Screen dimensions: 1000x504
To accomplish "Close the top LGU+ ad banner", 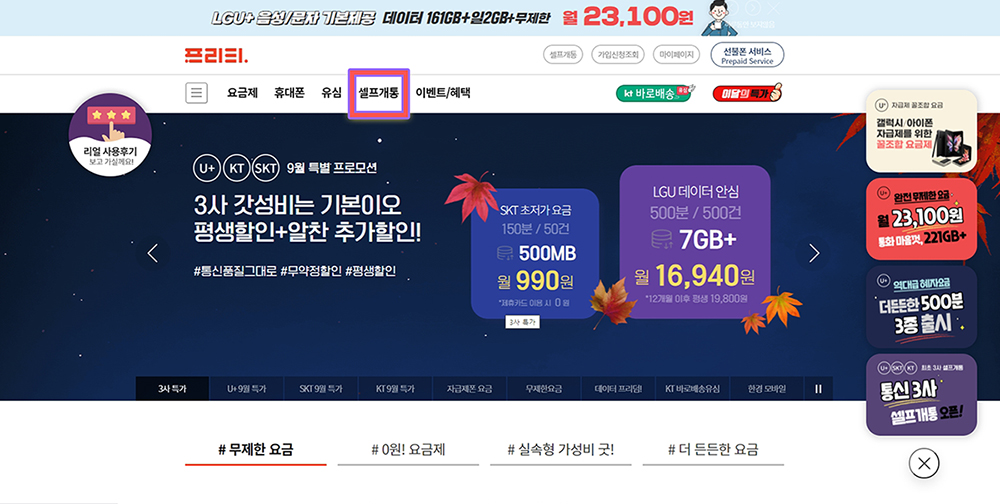I will click(x=774, y=8).
